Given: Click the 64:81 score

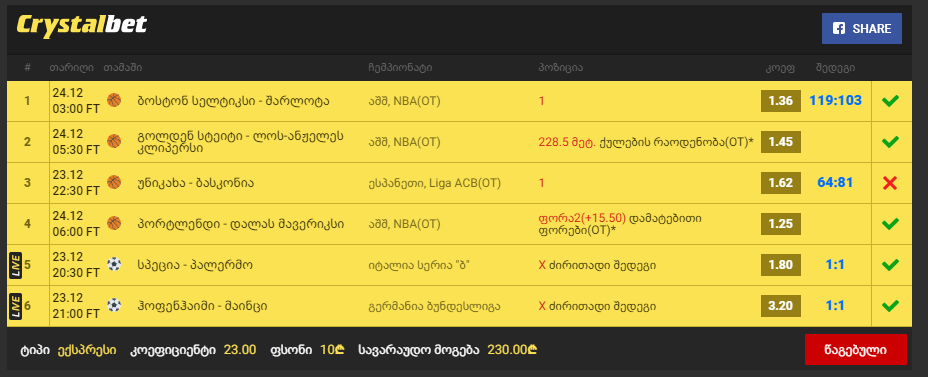Looking at the screenshot, I should [835, 182].
